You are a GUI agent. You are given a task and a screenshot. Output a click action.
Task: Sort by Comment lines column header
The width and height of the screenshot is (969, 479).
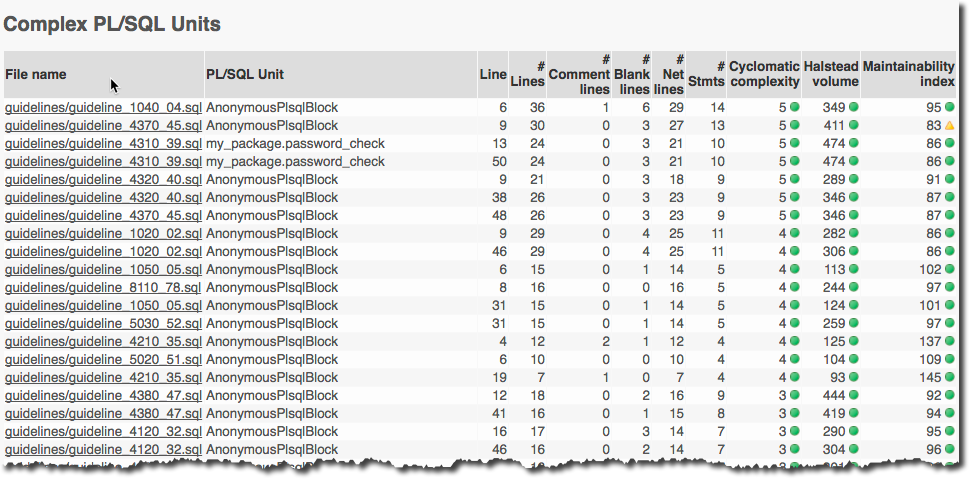580,75
